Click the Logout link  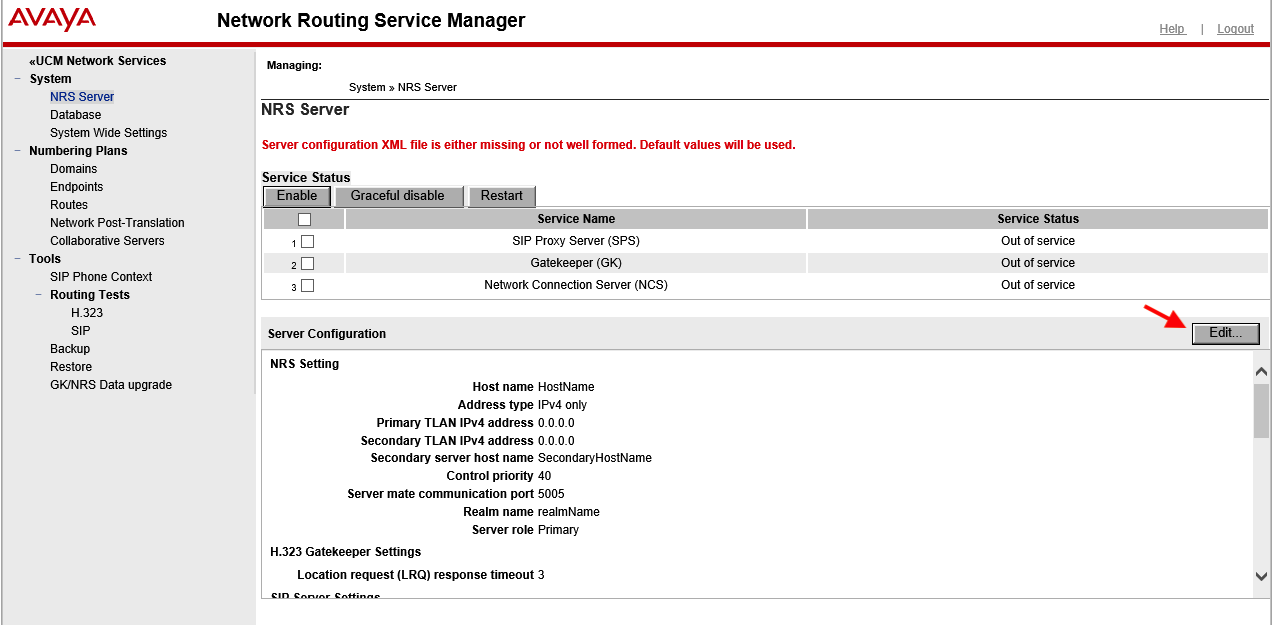pyautogui.click(x=1235, y=29)
